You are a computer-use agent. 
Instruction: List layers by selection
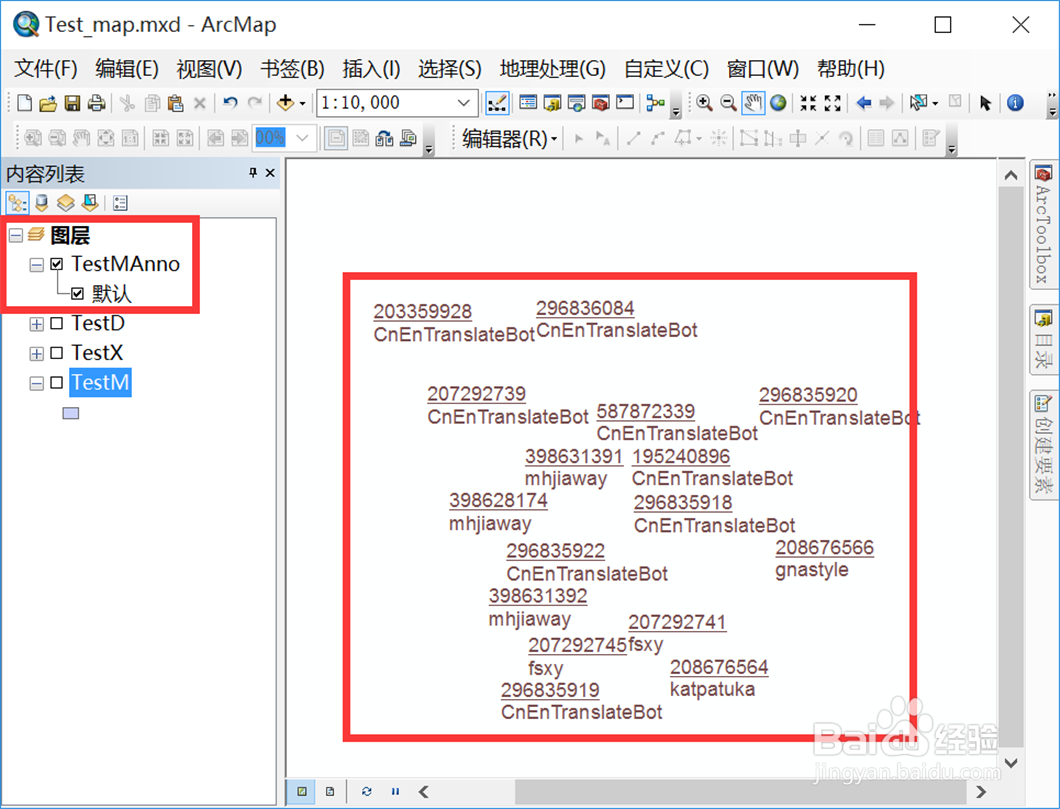click(x=90, y=203)
